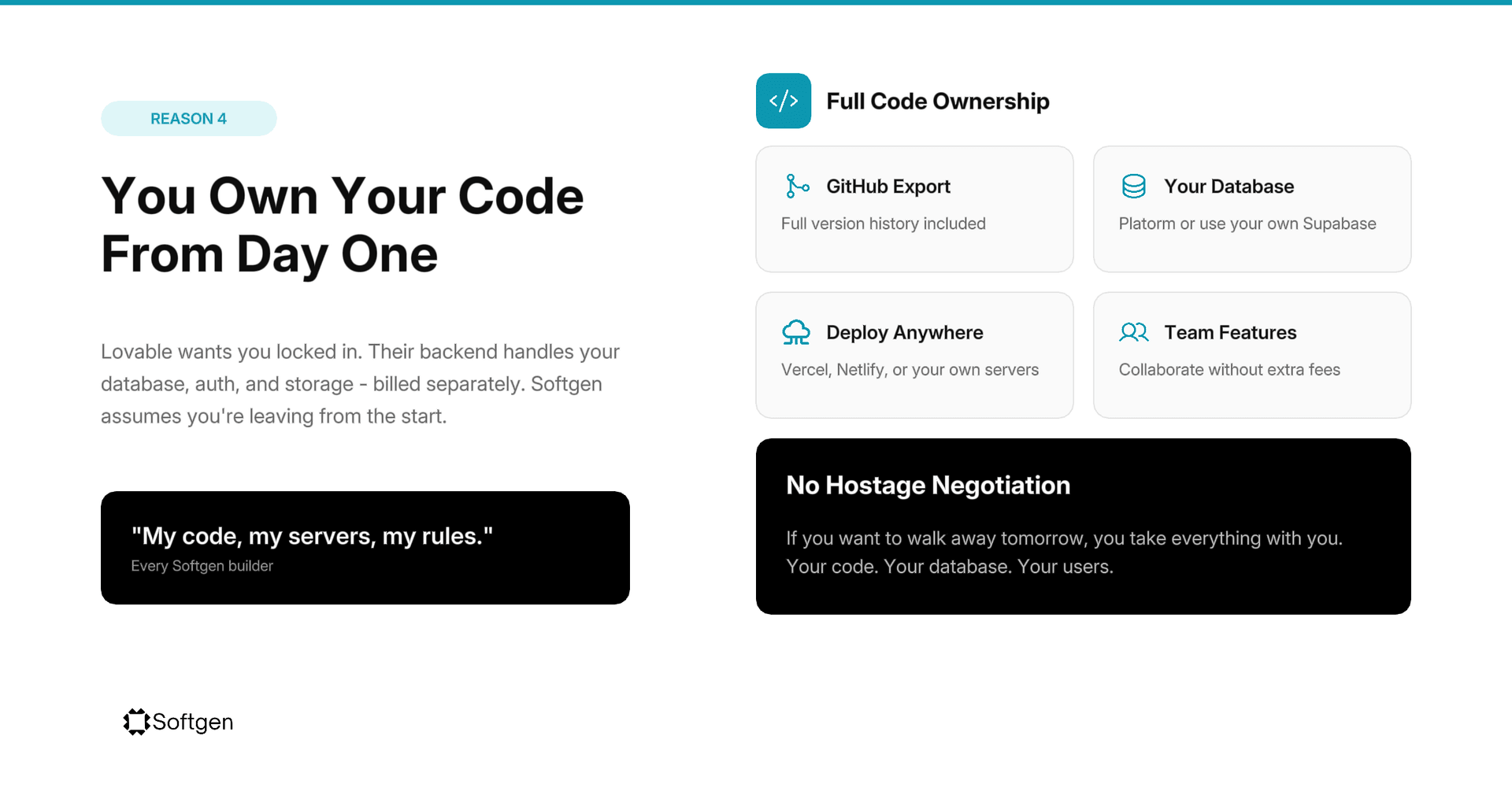Click the Softgen logo icon
The width and height of the screenshot is (1512, 791).
(136, 722)
